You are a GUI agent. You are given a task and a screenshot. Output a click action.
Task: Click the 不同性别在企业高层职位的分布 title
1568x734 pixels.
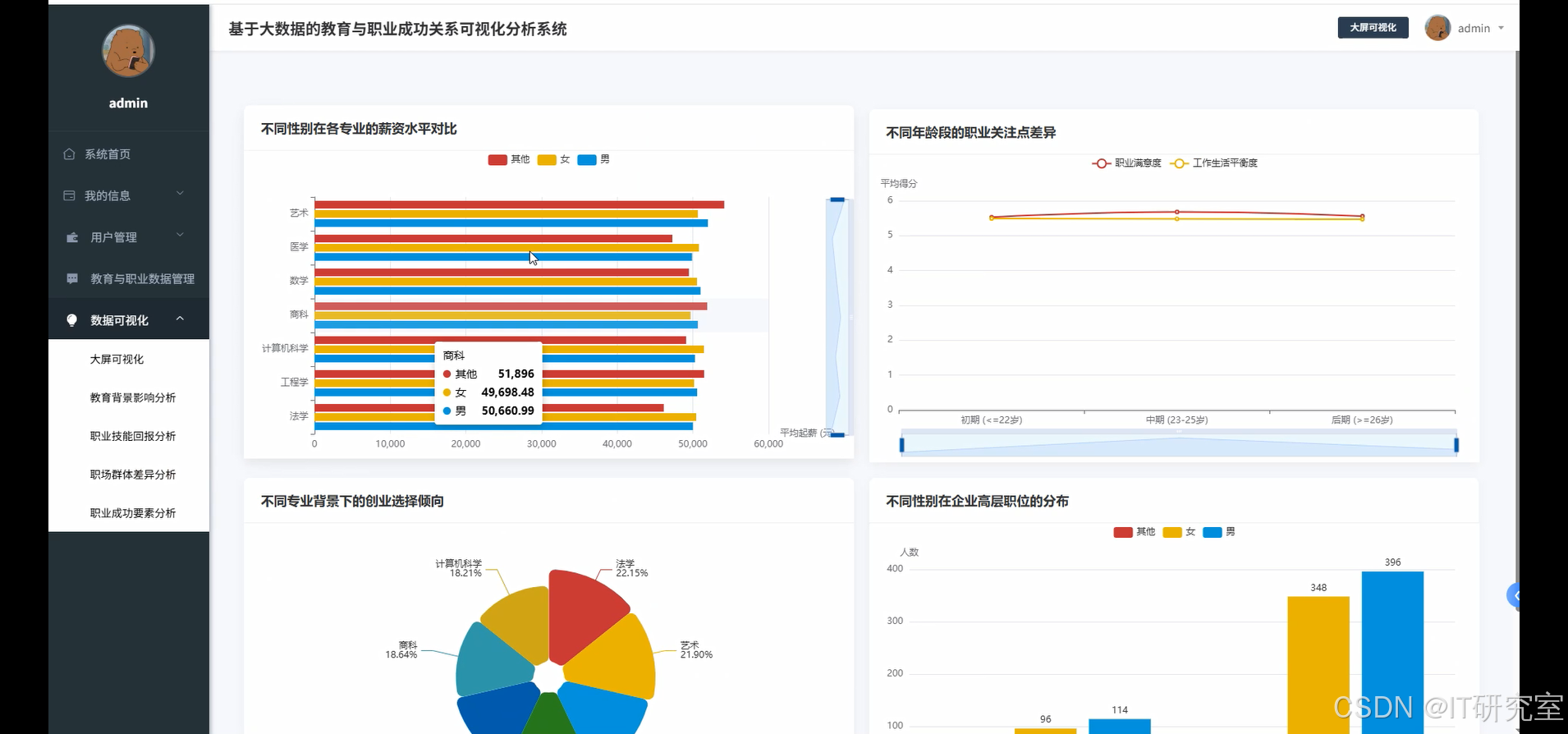(977, 501)
